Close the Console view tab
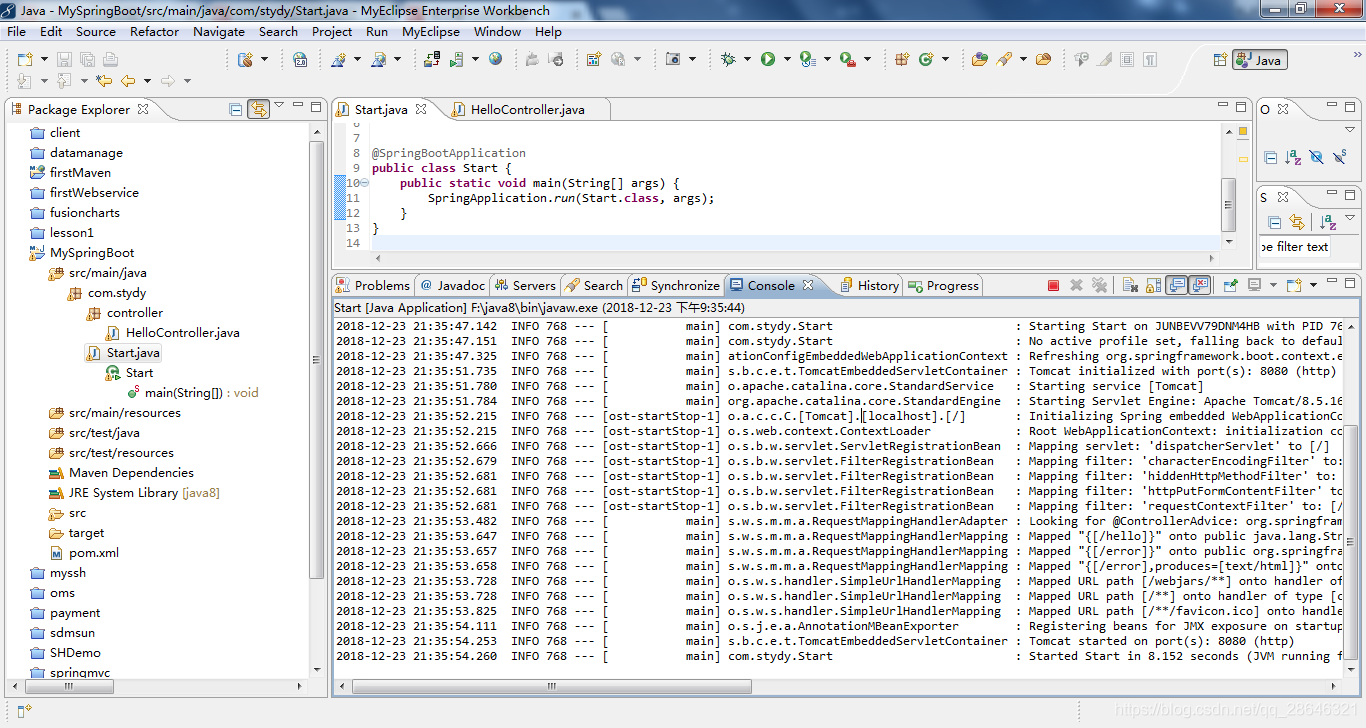This screenshot has width=1366, height=728. tap(808, 285)
